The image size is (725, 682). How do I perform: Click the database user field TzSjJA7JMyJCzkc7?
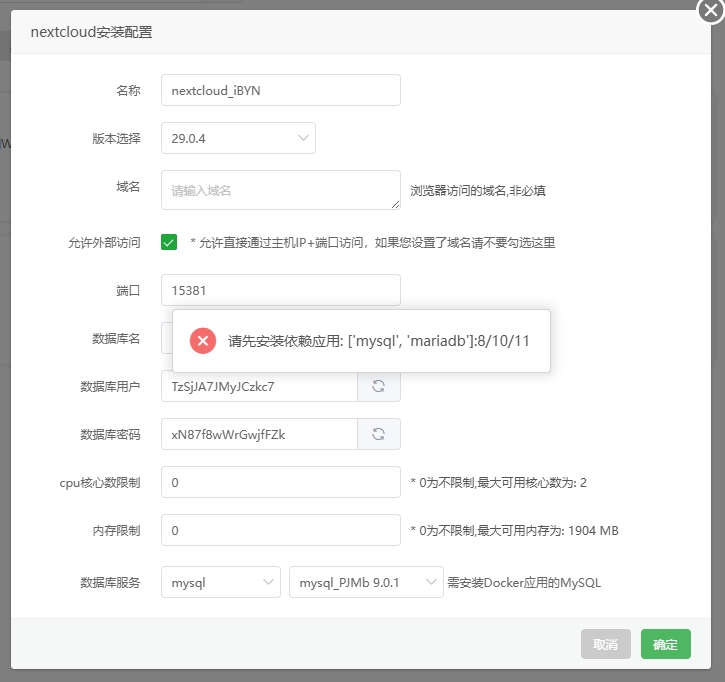coord(259,386)
